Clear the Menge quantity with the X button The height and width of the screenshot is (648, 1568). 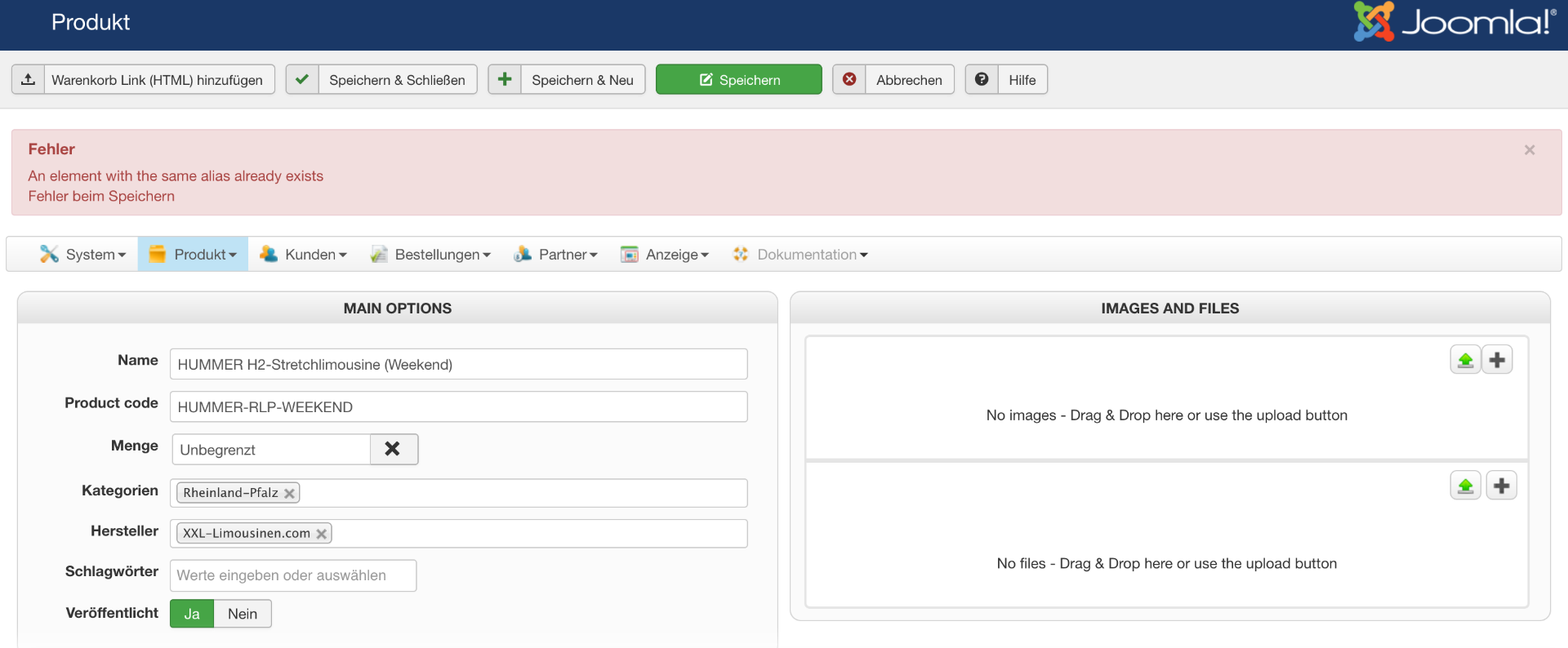click(x=394, y=449)
